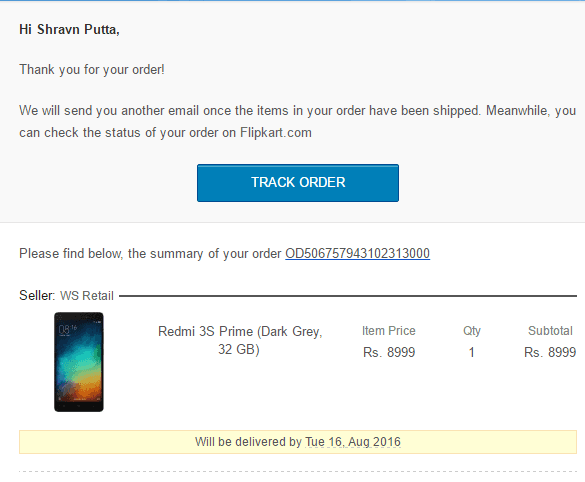Click the Seller label

[37, 295]
